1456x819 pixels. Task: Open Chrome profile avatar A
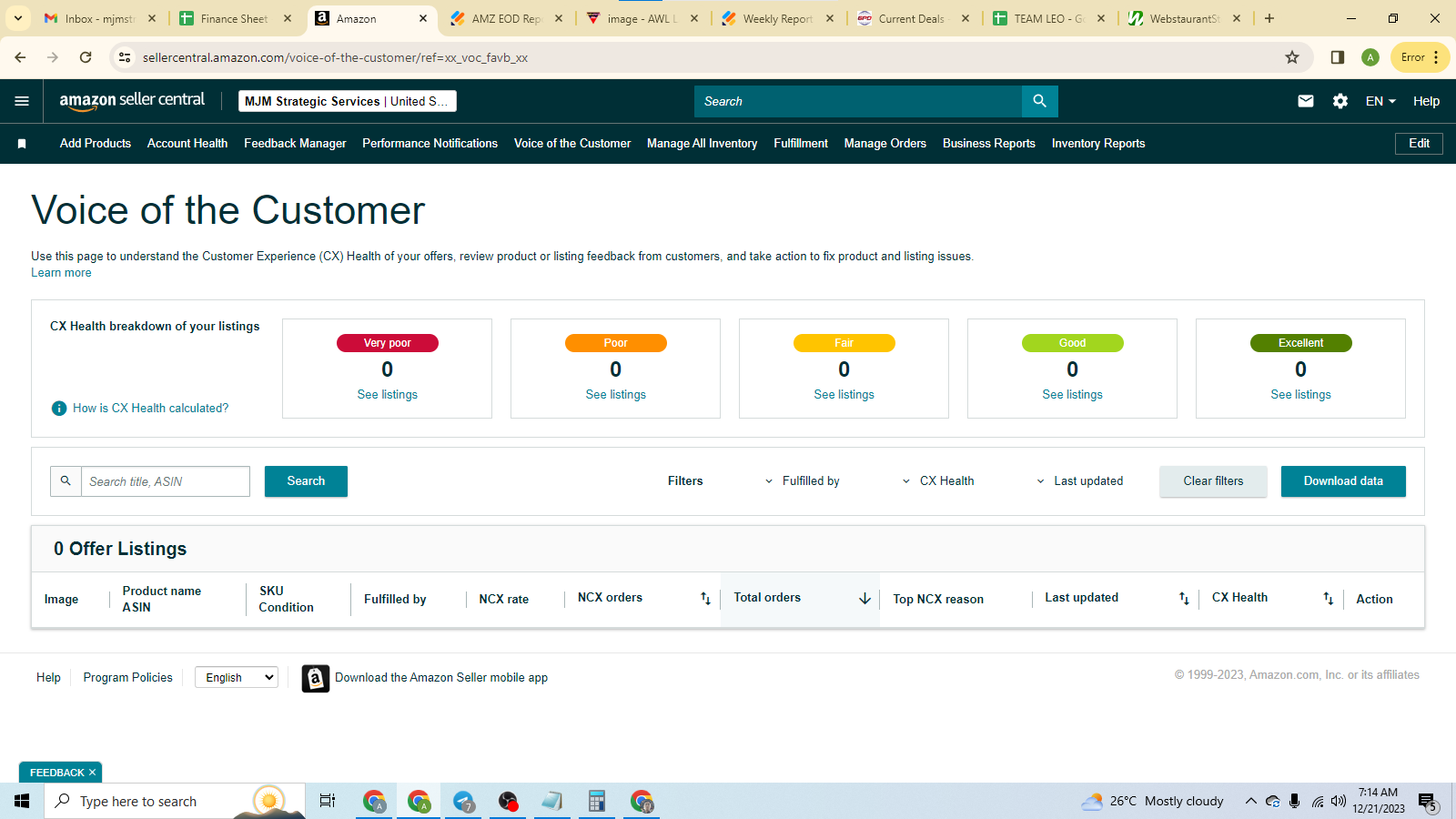click(x=1370, y=57)
